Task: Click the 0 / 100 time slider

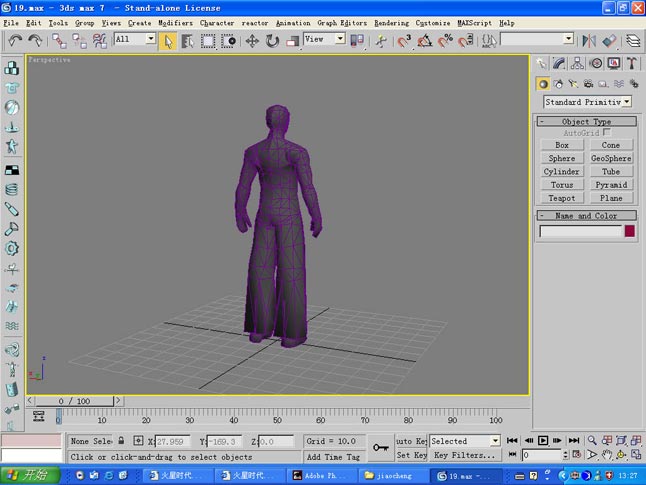Action: (74, 401)
